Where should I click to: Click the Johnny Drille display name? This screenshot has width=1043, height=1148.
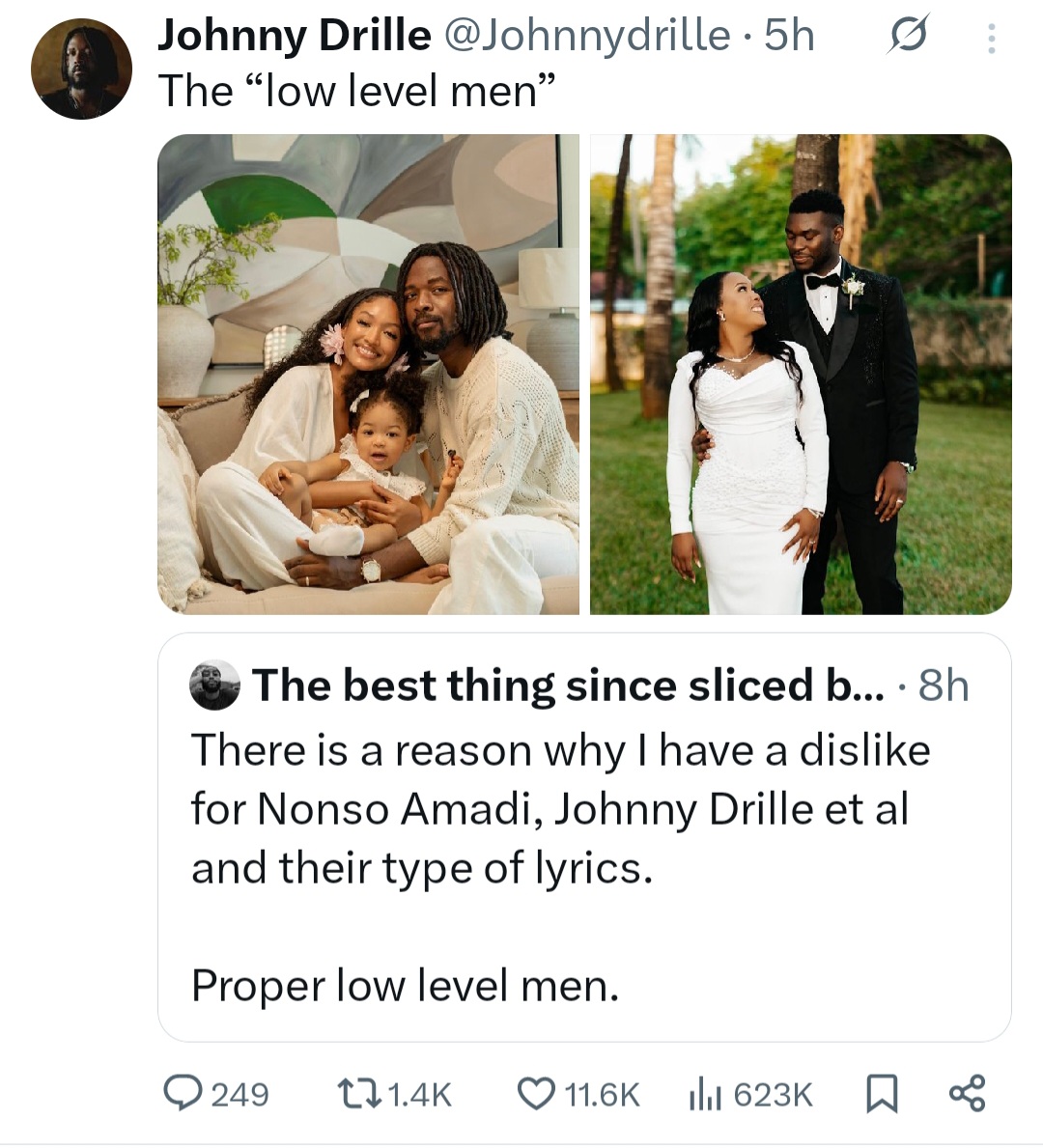click(x=294, y=36)
